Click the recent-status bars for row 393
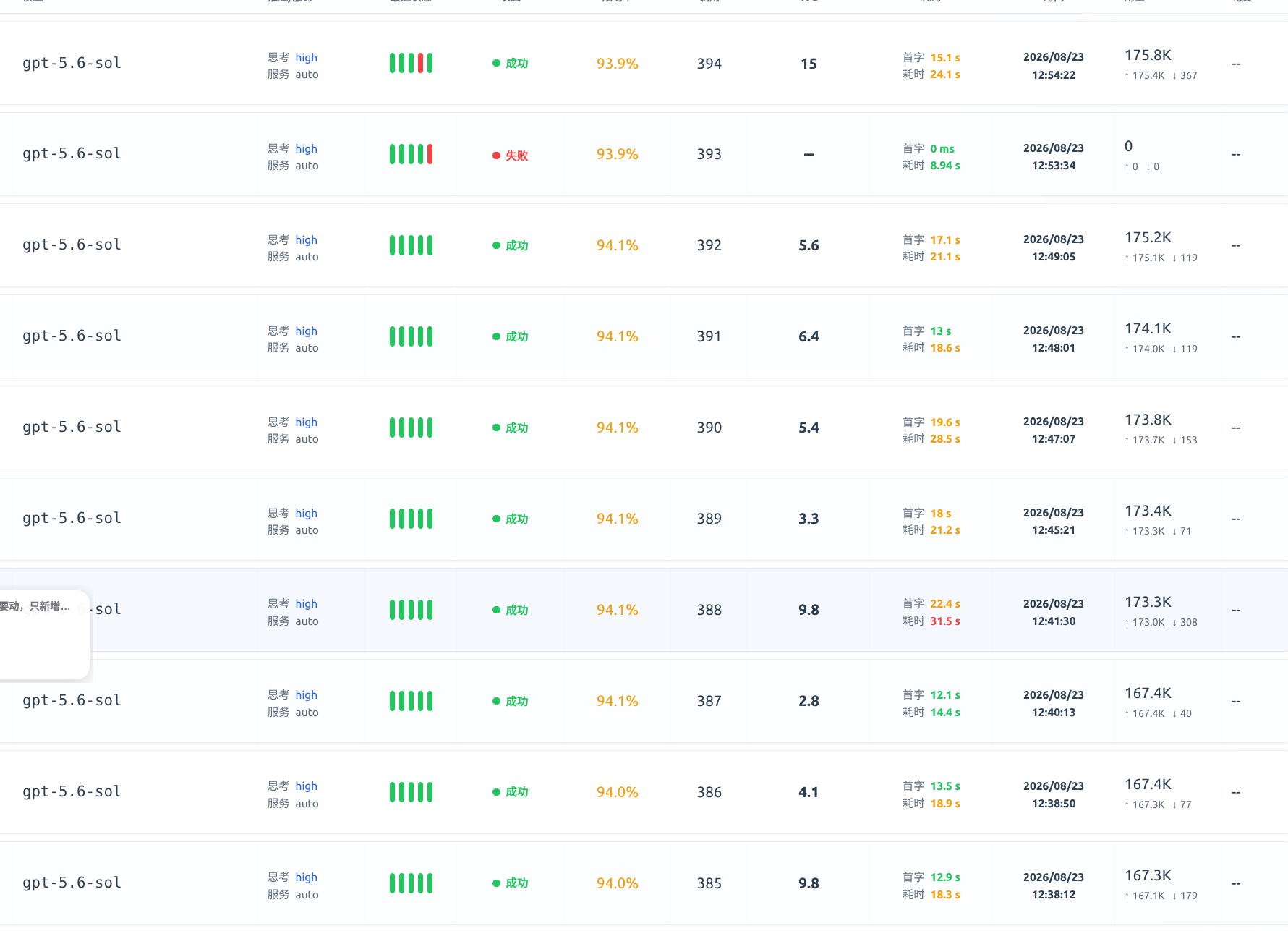Image resolution: width=1288 pixels, height=931 pixels. click(411, 154)
